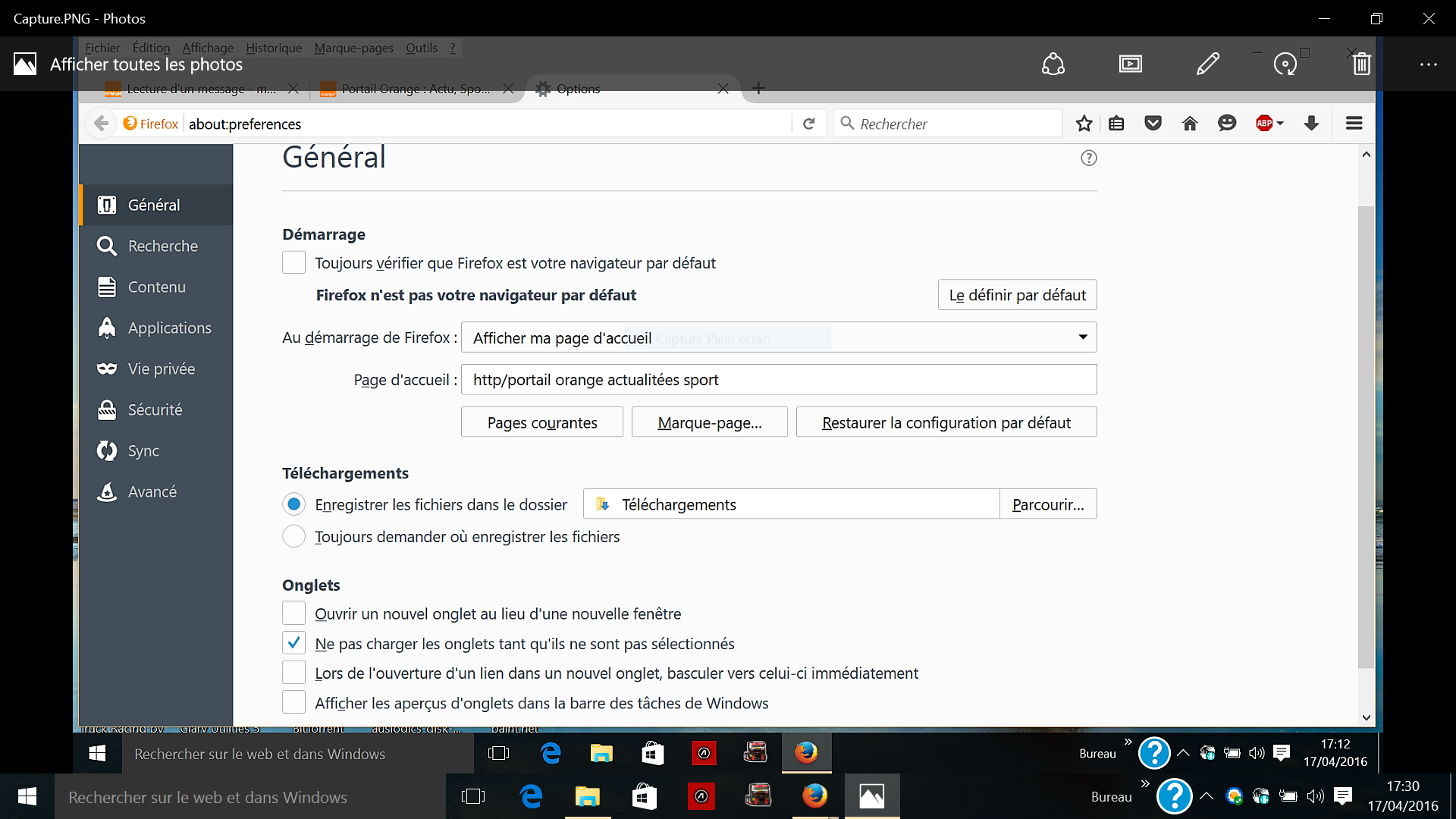
Task: Start the Photos slideshow icon
Action: tap(1130, 64)
